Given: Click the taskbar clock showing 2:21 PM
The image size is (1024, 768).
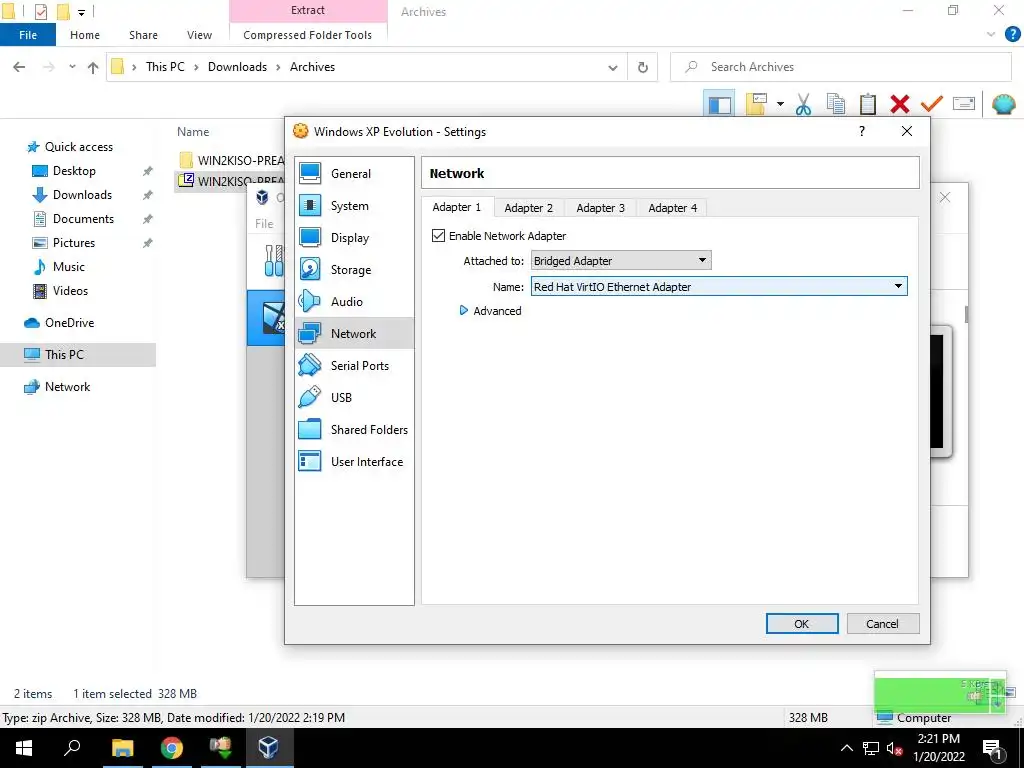Looking at the screenshot, I should coord(938,748).
